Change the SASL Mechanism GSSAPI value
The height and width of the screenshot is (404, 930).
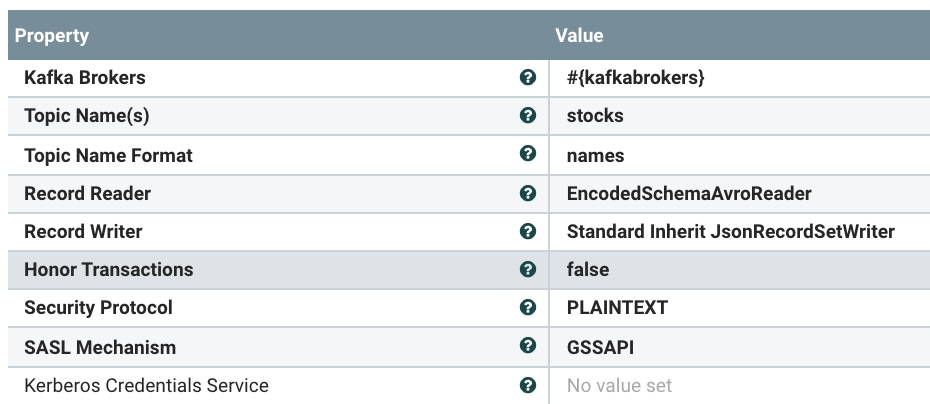click(x=600, y=347)
